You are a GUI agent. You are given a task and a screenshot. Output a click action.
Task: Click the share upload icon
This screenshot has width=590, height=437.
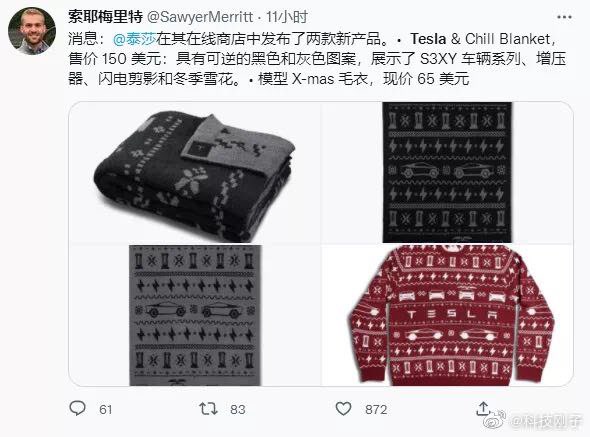point(483,408)
